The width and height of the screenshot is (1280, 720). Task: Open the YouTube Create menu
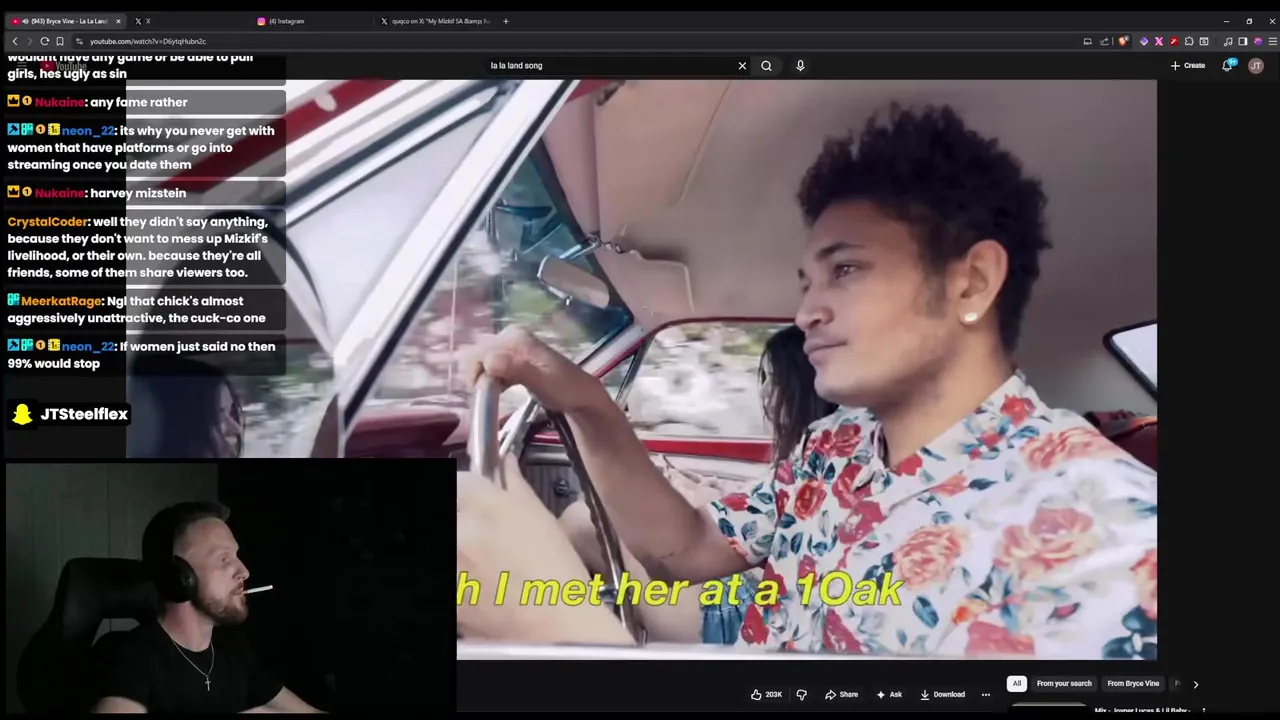(x=1188, y=66)
